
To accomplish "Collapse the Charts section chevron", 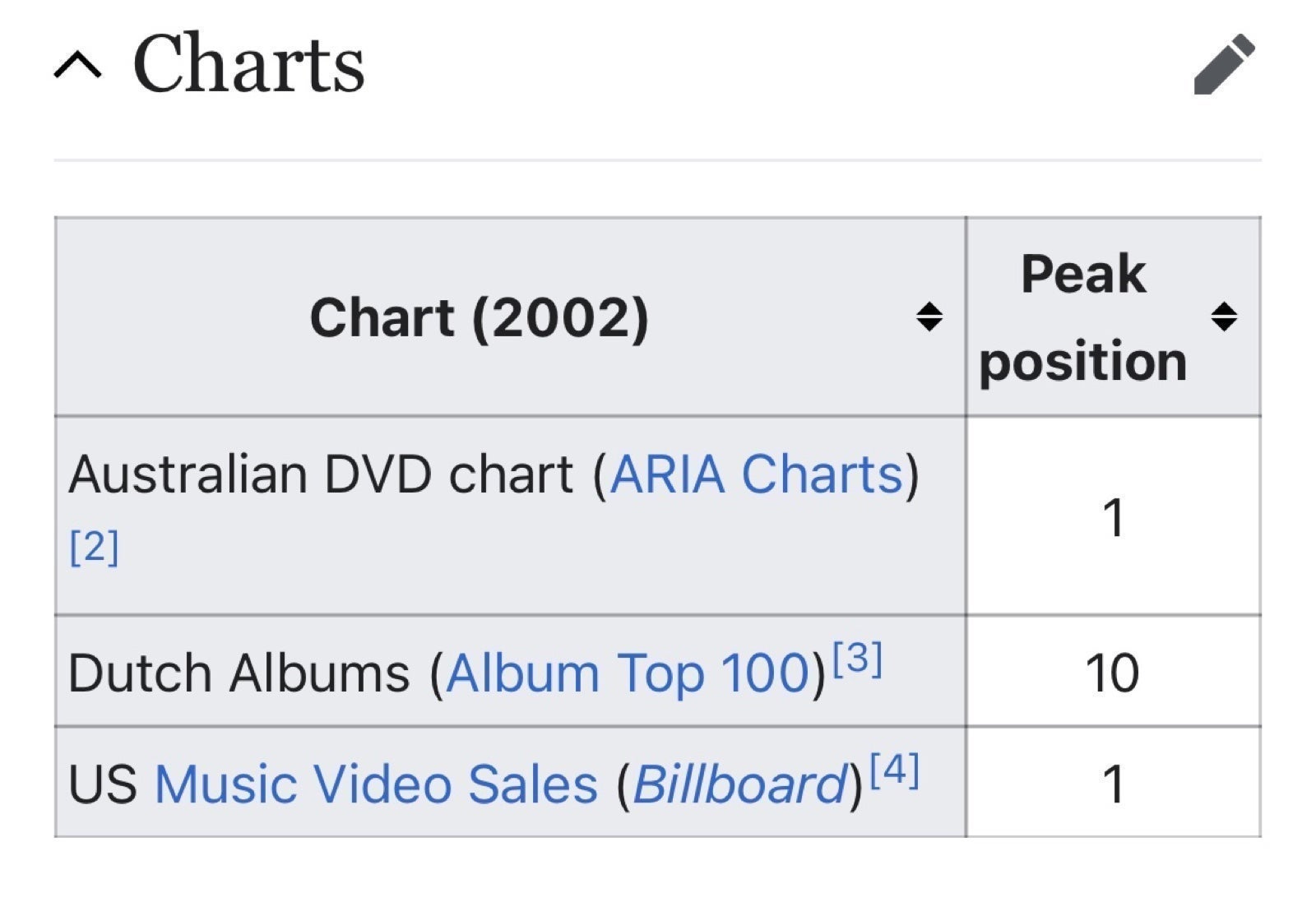I will point(78,65).
